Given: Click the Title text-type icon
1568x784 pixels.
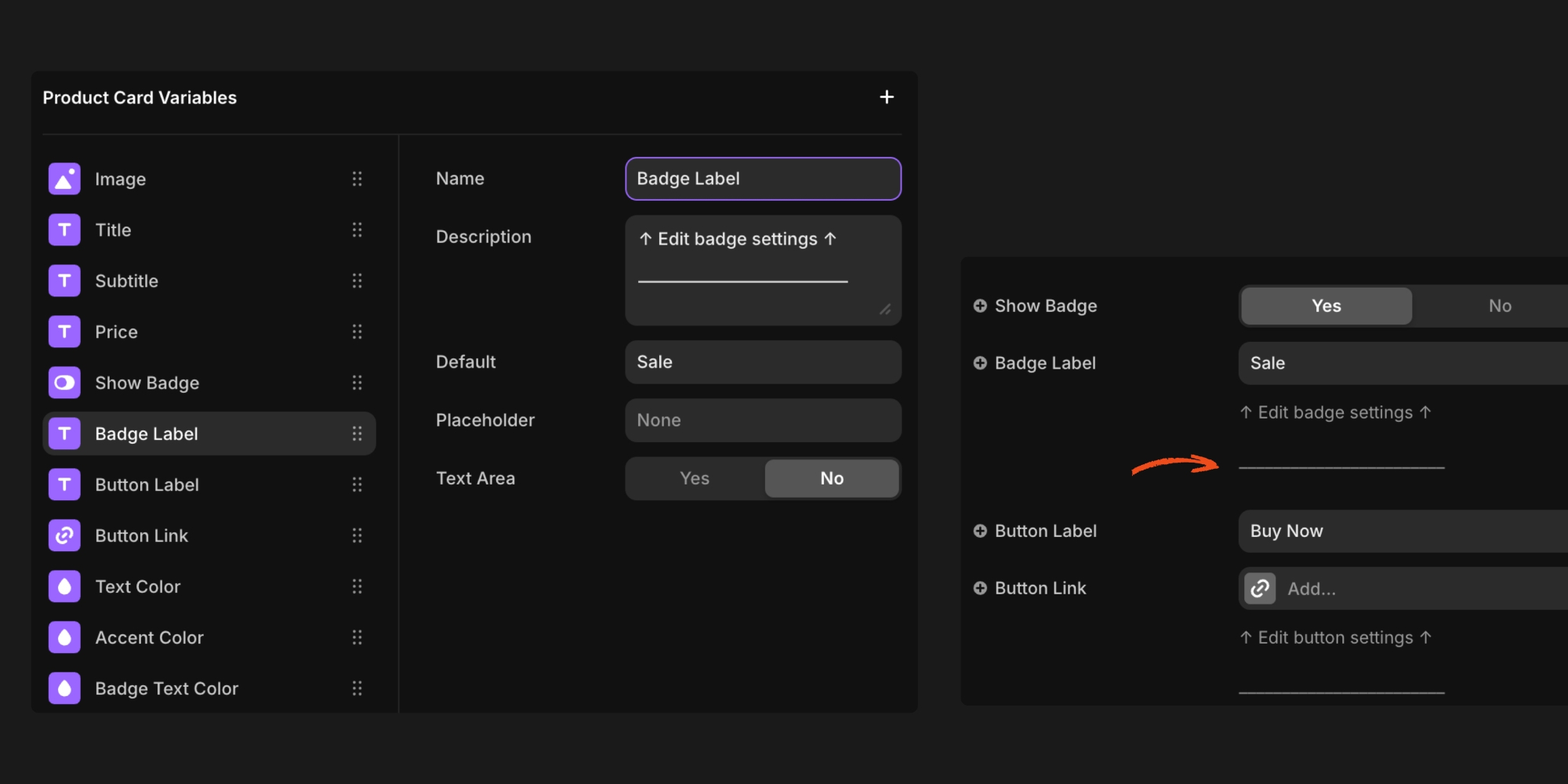Looking at the screenshot, I should (x=64, y=229).
